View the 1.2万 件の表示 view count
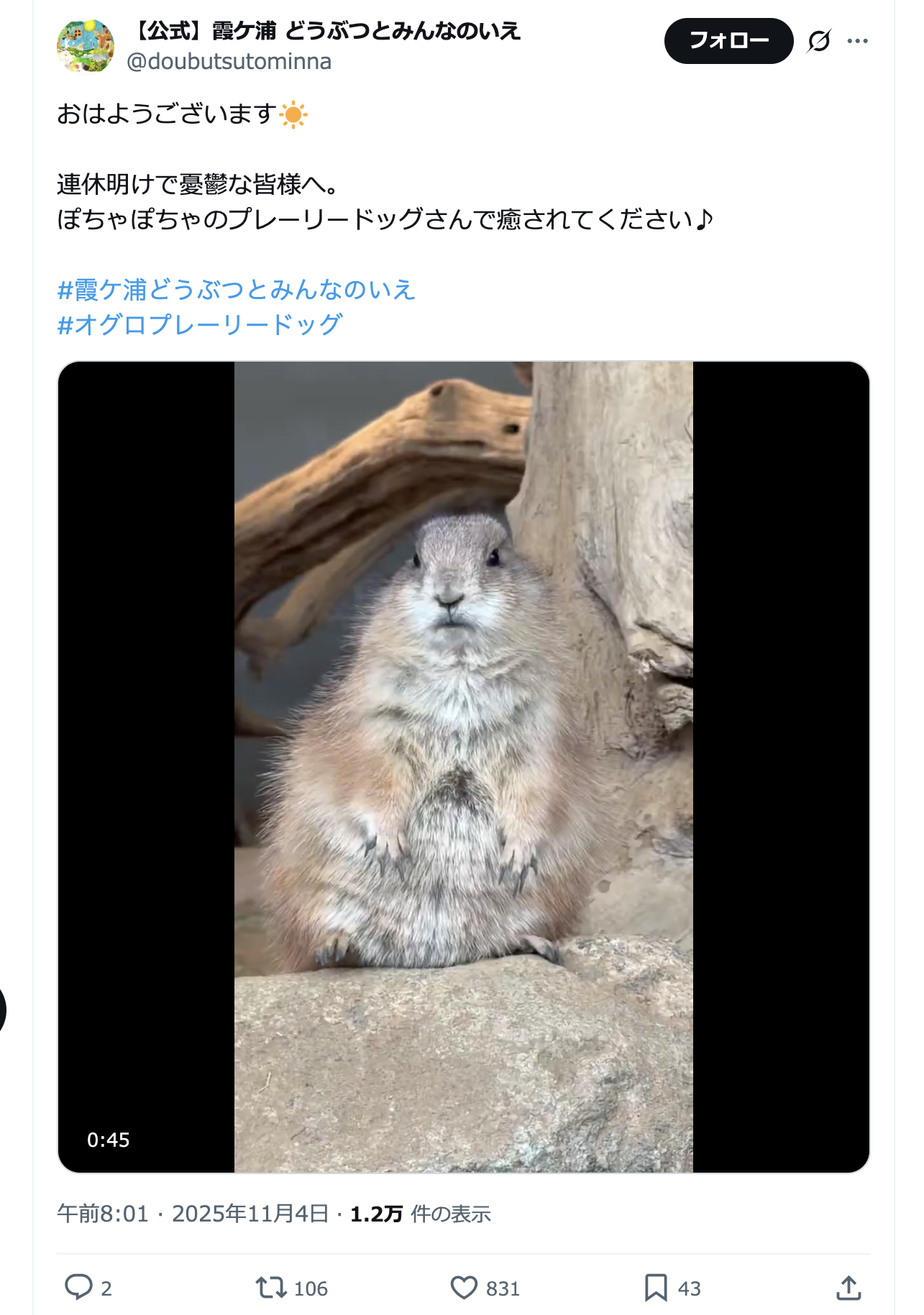 coord(420,1214)
